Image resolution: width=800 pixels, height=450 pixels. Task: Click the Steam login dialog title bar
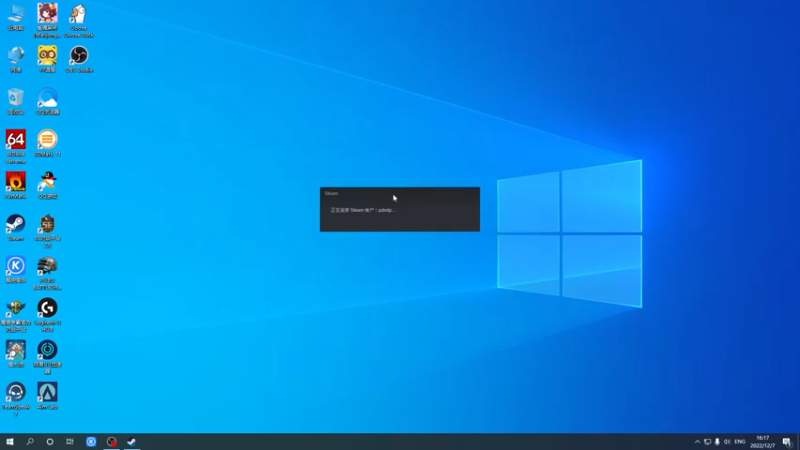pyautogui.click(x=399, y=193)
